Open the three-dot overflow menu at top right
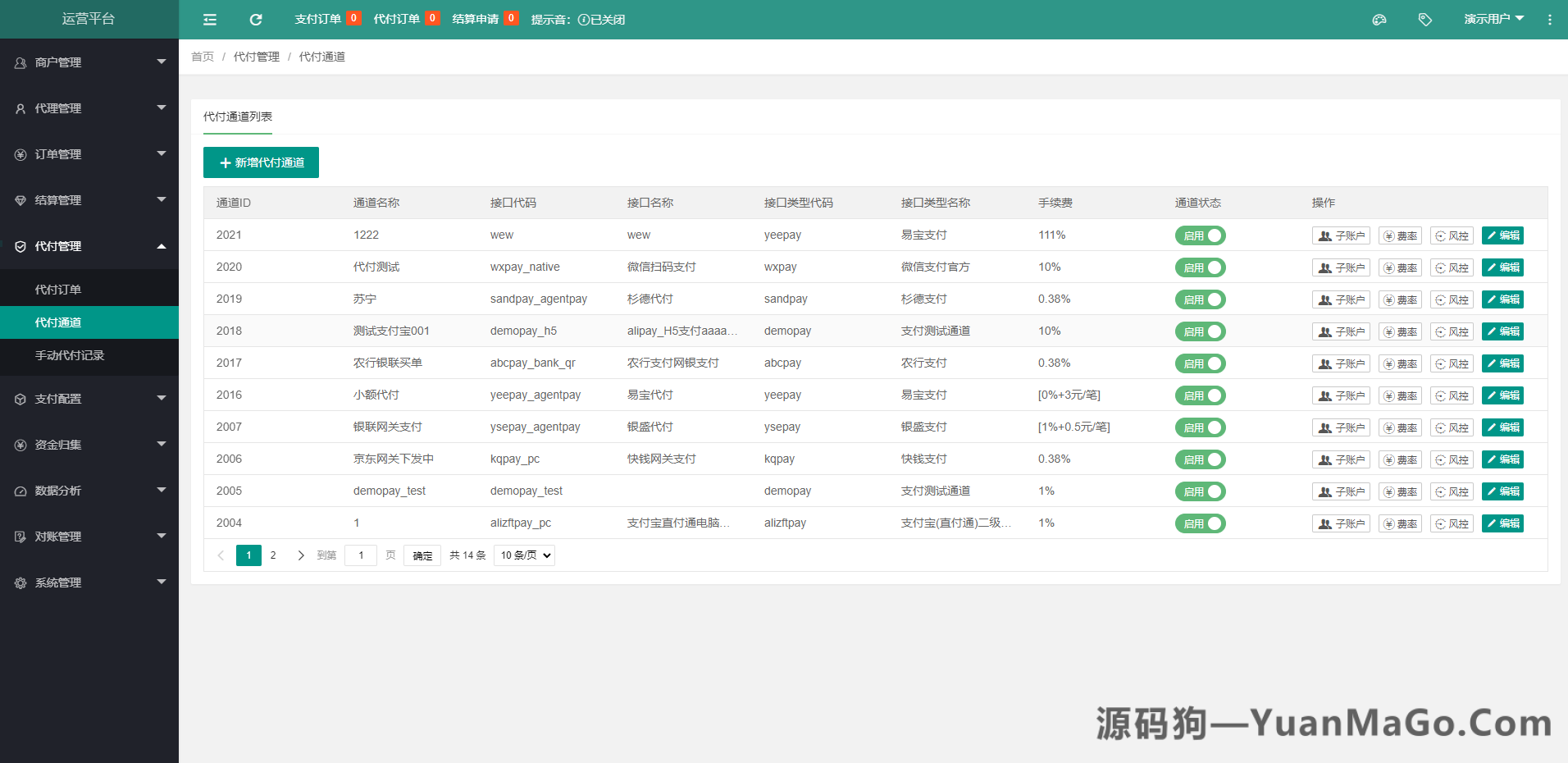Image resolution: width=1568 pixels, height=763 pixels. click(1550, 18)
